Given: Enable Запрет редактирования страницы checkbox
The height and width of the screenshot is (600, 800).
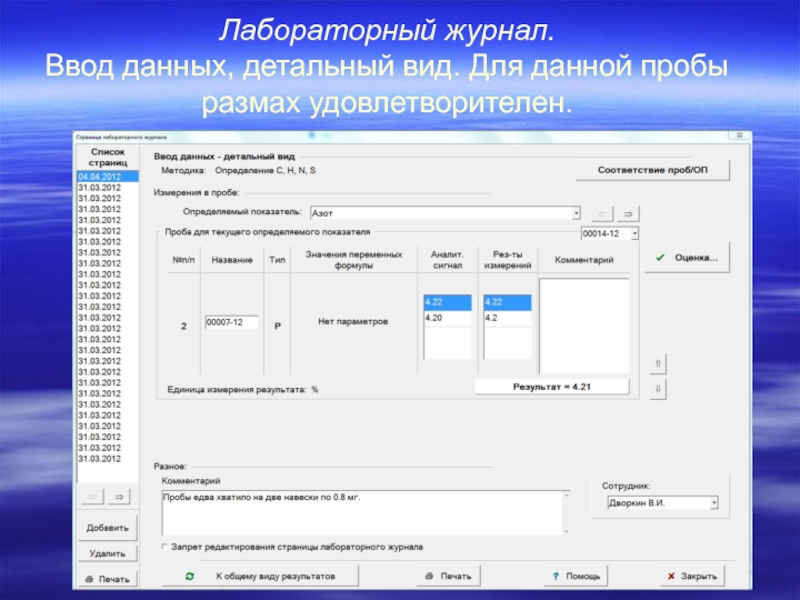Looking at the screenshot, I should tap(165, 547).
